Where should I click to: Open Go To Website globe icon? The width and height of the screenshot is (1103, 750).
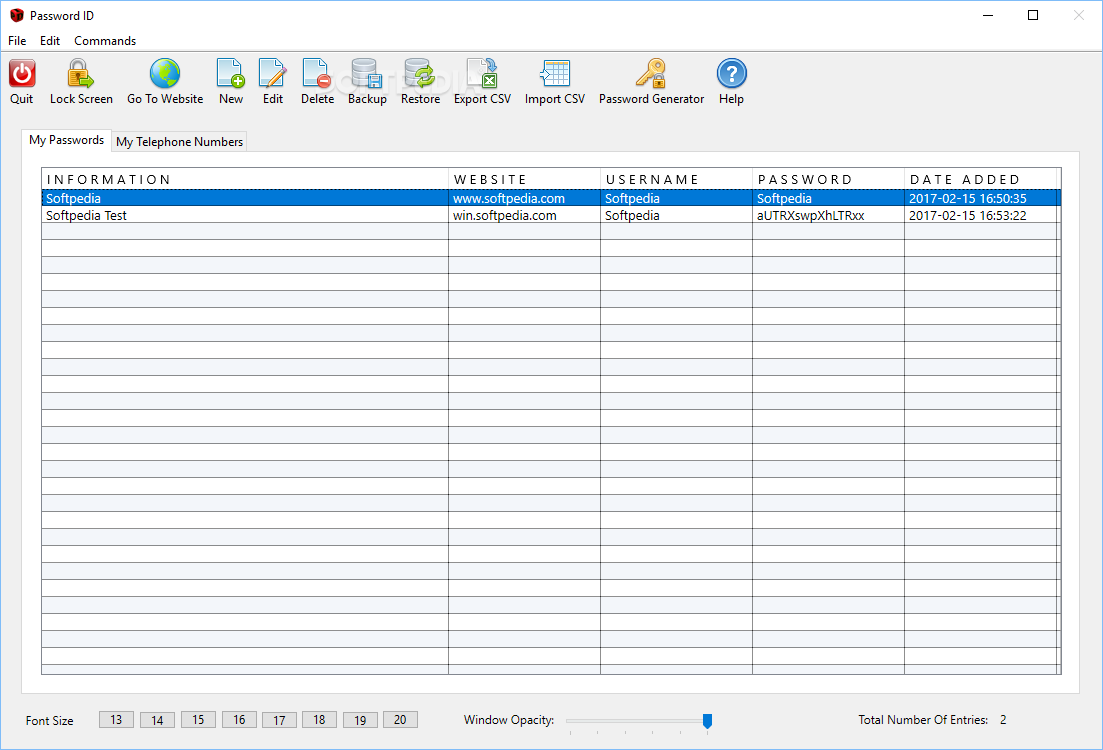[x=165, y=73]
